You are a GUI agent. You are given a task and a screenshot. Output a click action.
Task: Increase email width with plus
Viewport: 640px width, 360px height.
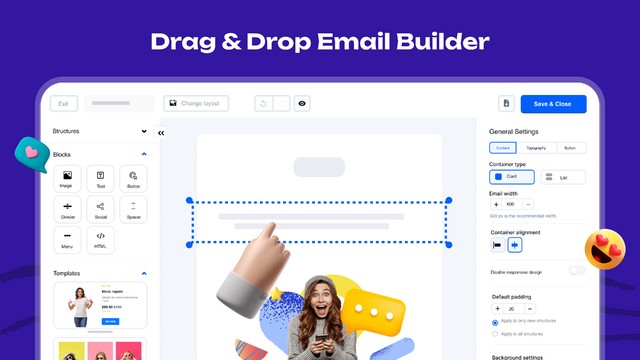click(496, 204)
